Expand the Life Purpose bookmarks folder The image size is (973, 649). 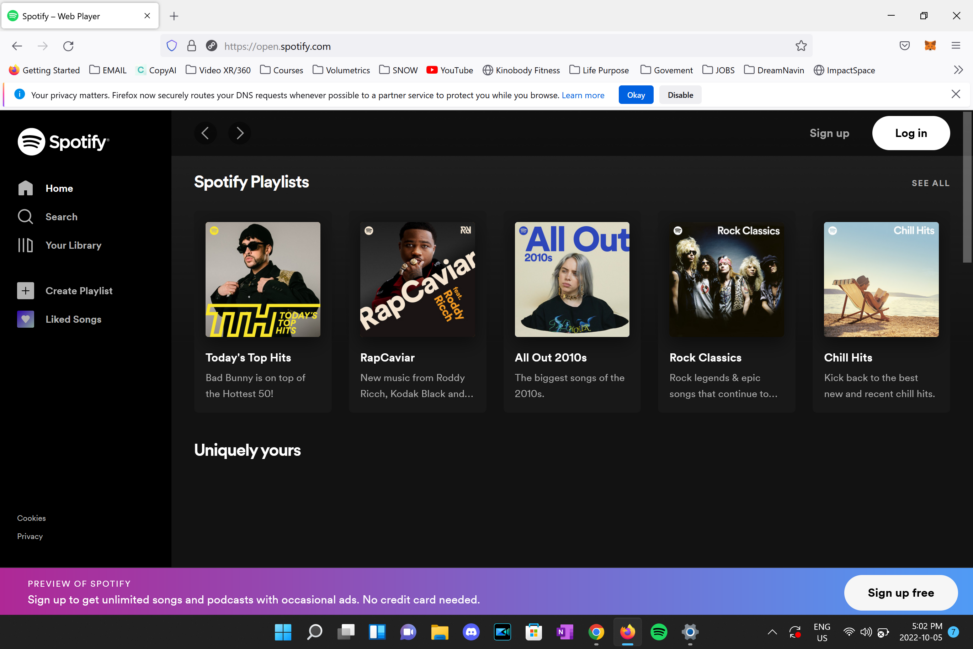point(599,70)
